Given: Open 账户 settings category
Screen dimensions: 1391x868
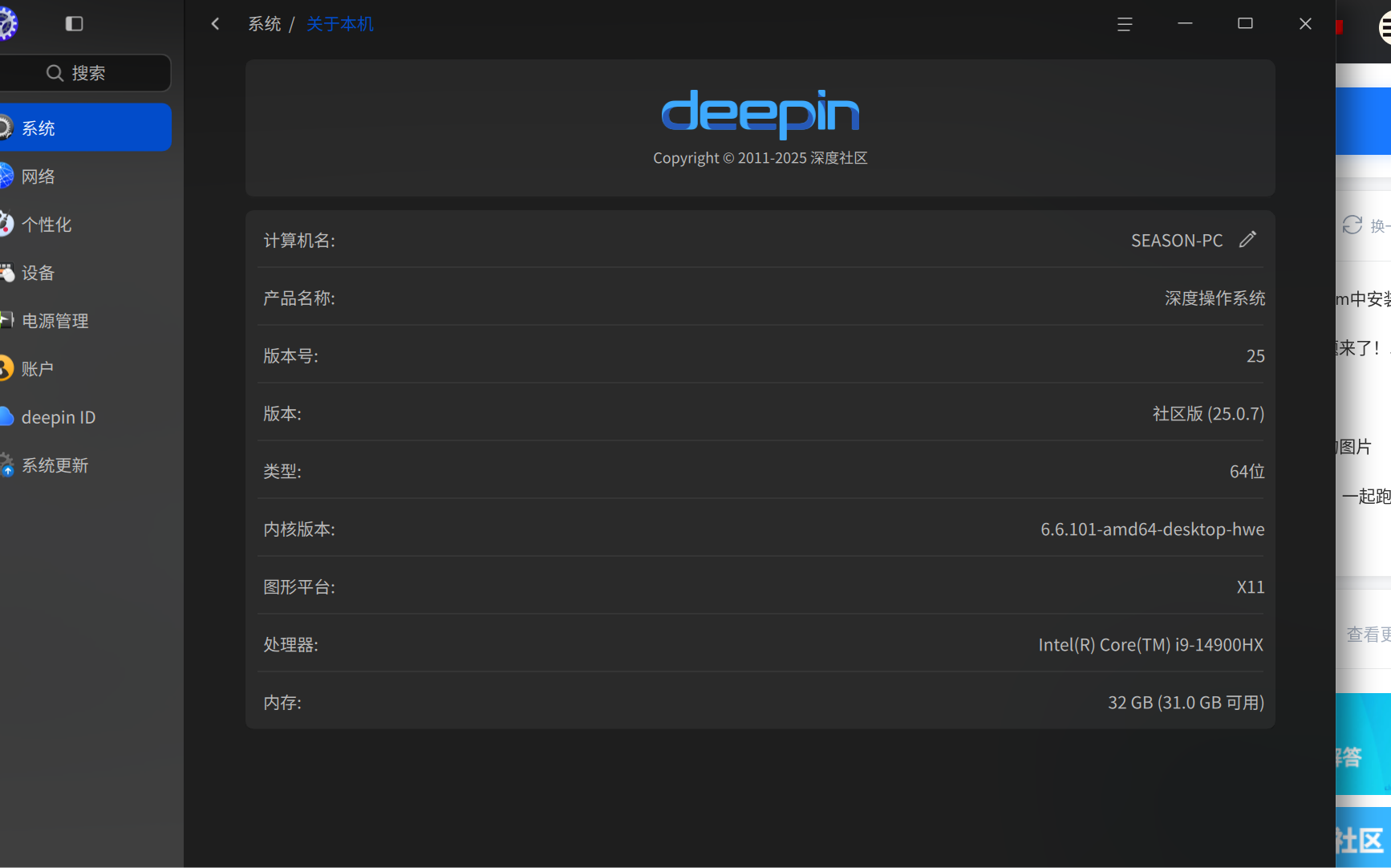Looking at the screenshot, I should tap(85, 368).
